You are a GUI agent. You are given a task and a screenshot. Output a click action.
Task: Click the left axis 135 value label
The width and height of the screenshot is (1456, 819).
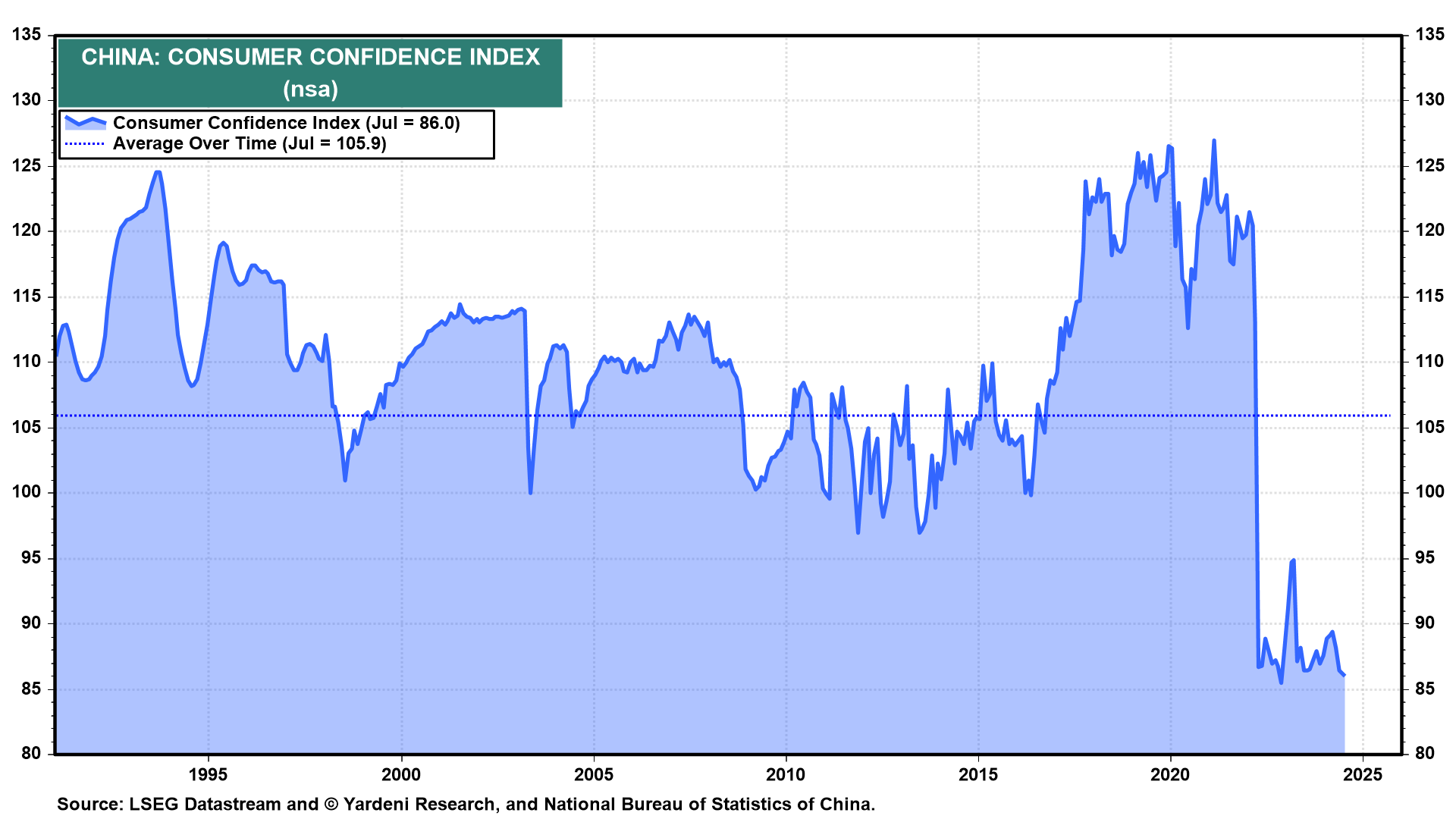(x=27, y=35)
